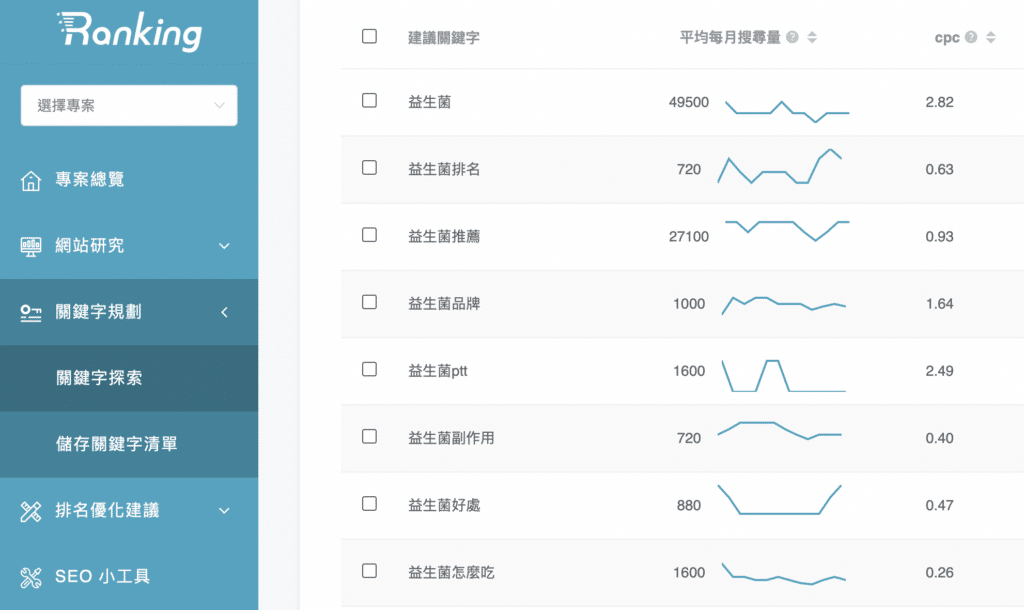
Task: Tick the 益生菌好處 checkbox
Action: click(x=369, y=504)
